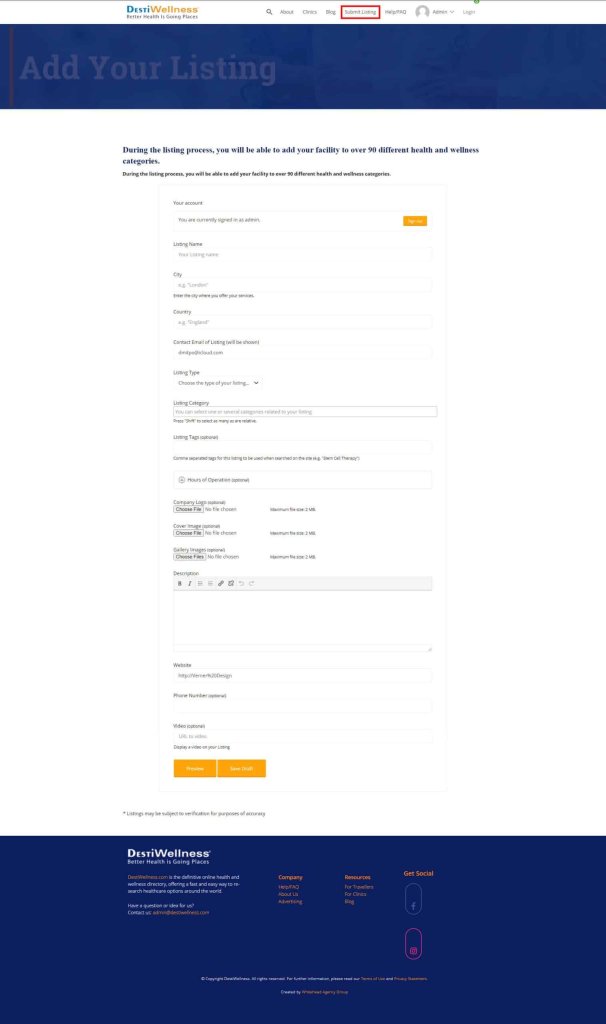This screenshot has height=1024, width=606.
Task: Open the Instagram social icon in footer
Action: pyautogui.click(x=414, y=944)
